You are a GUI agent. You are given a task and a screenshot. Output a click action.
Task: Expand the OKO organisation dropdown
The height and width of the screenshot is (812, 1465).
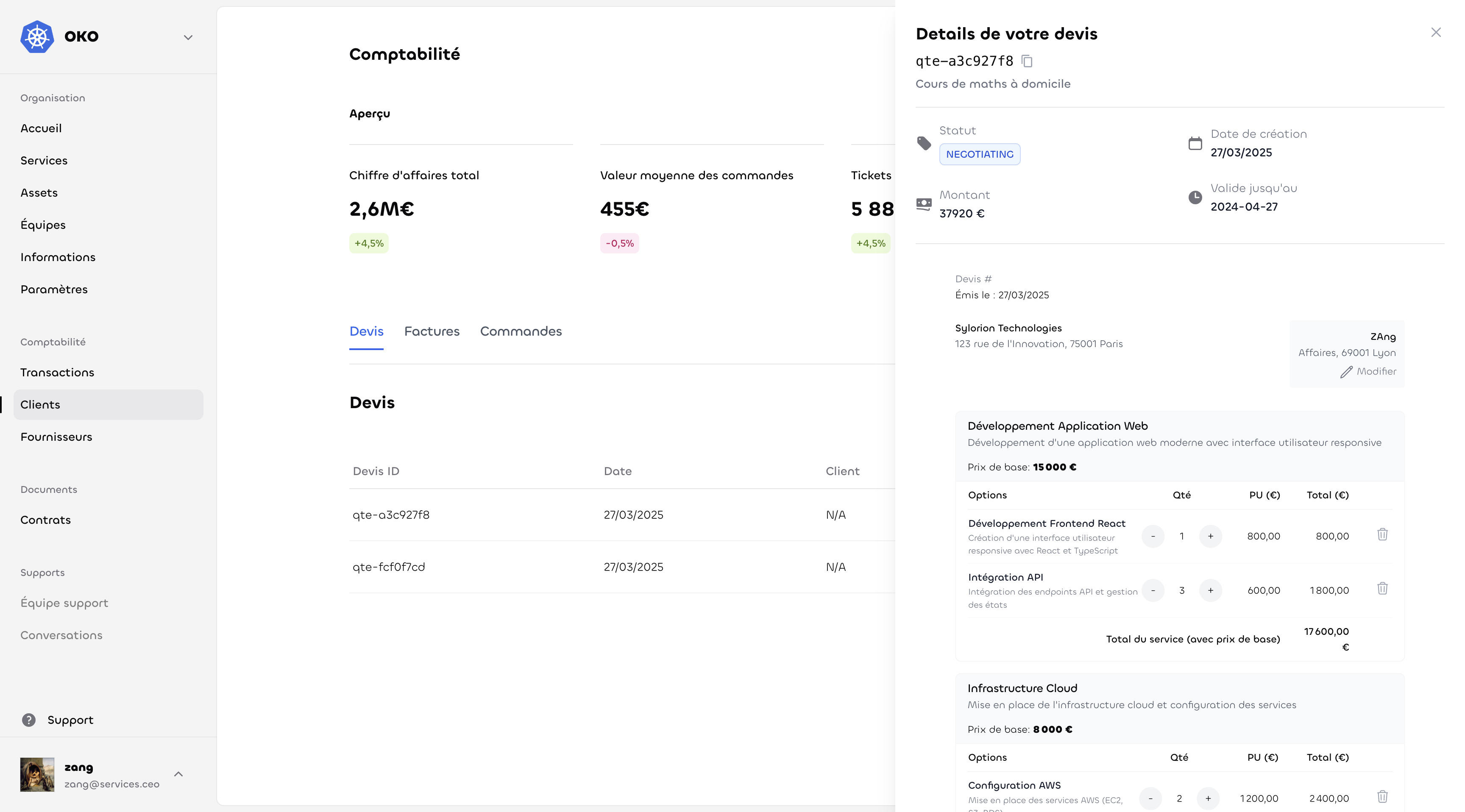point(188,38)
